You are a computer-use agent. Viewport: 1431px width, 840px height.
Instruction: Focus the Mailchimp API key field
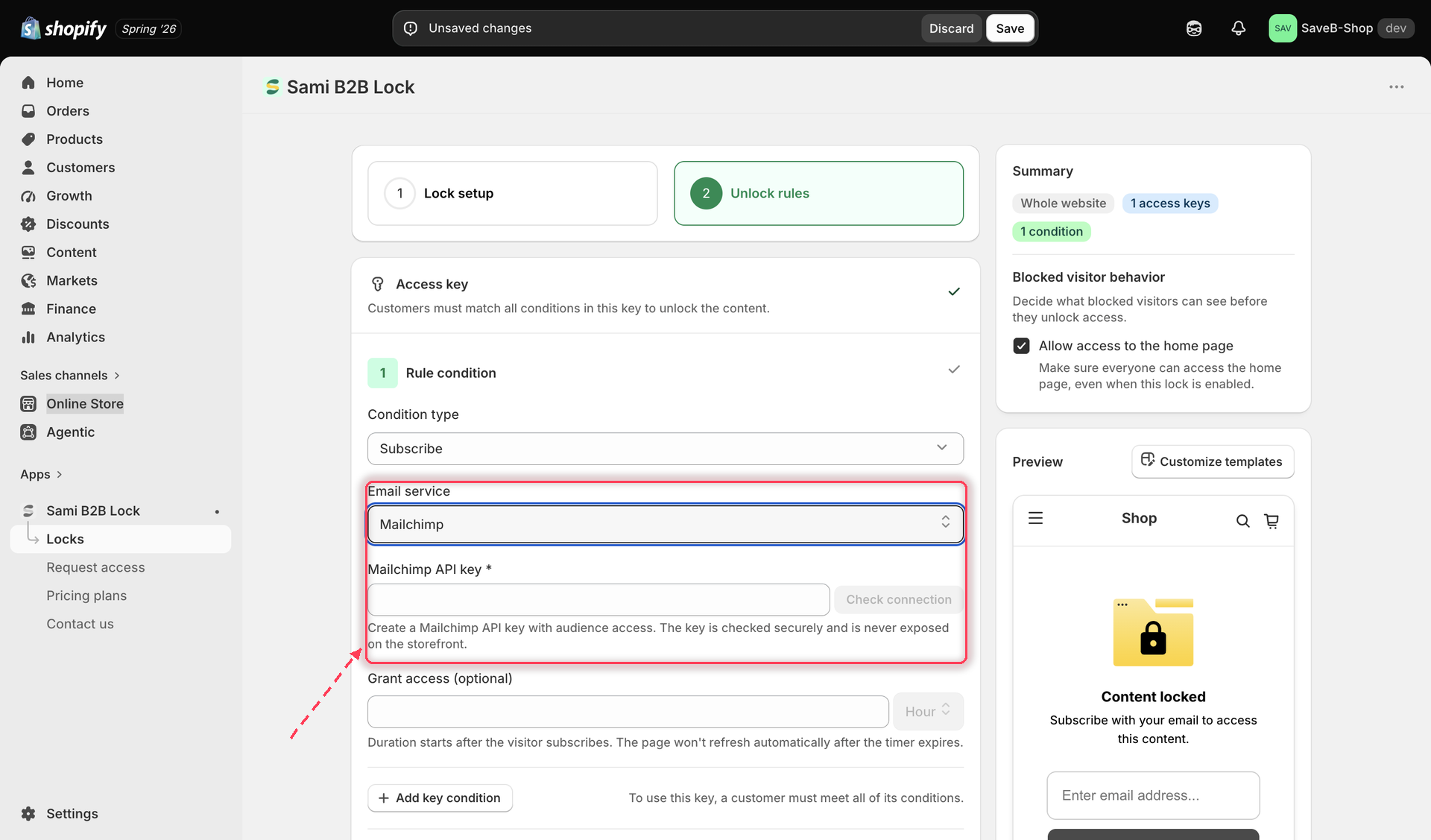click(598, 600)
